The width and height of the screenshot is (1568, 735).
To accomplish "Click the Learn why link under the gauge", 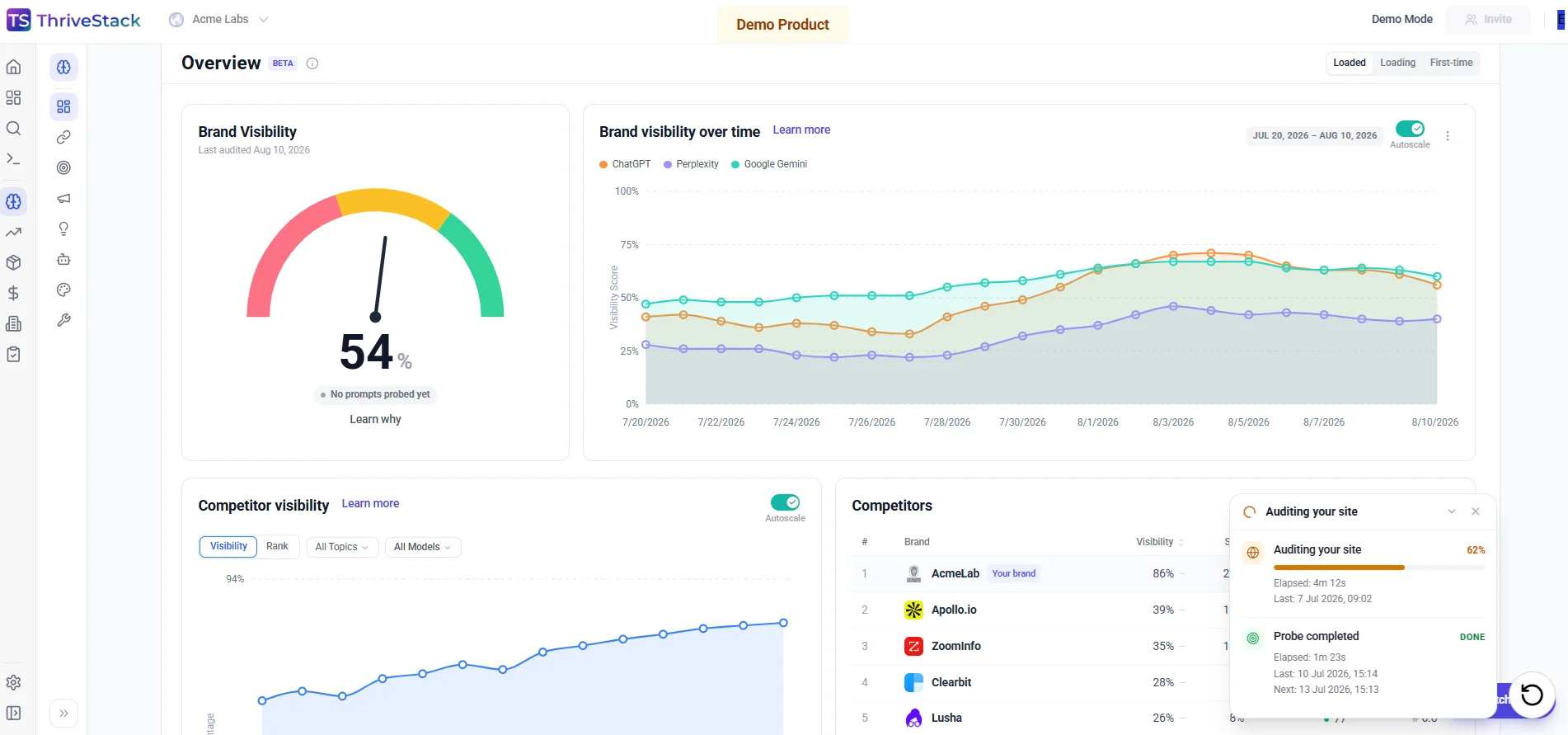I will pyautogui.click(x=375, y=419).
